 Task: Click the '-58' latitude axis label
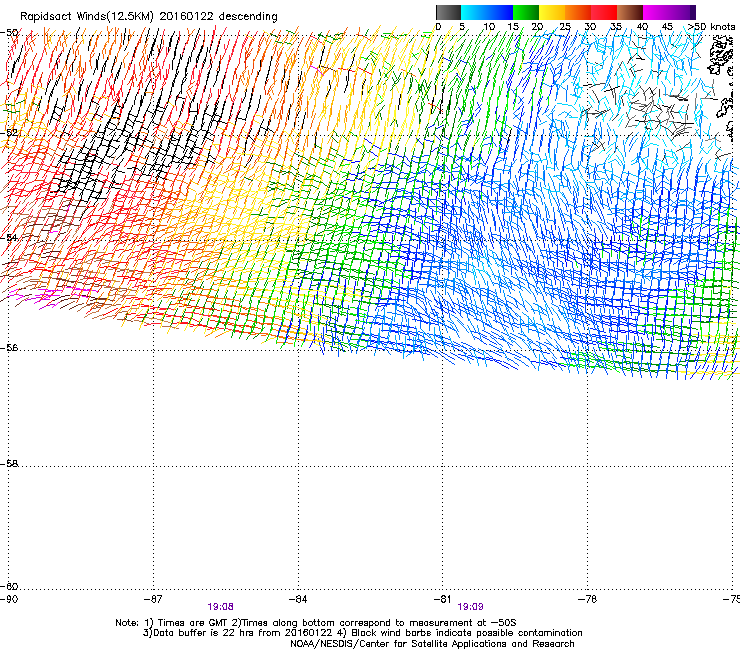9,464
